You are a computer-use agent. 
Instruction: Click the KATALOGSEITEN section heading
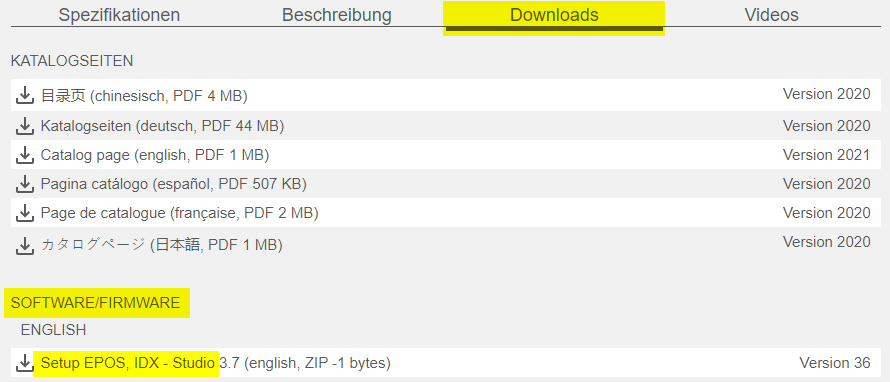72,61
